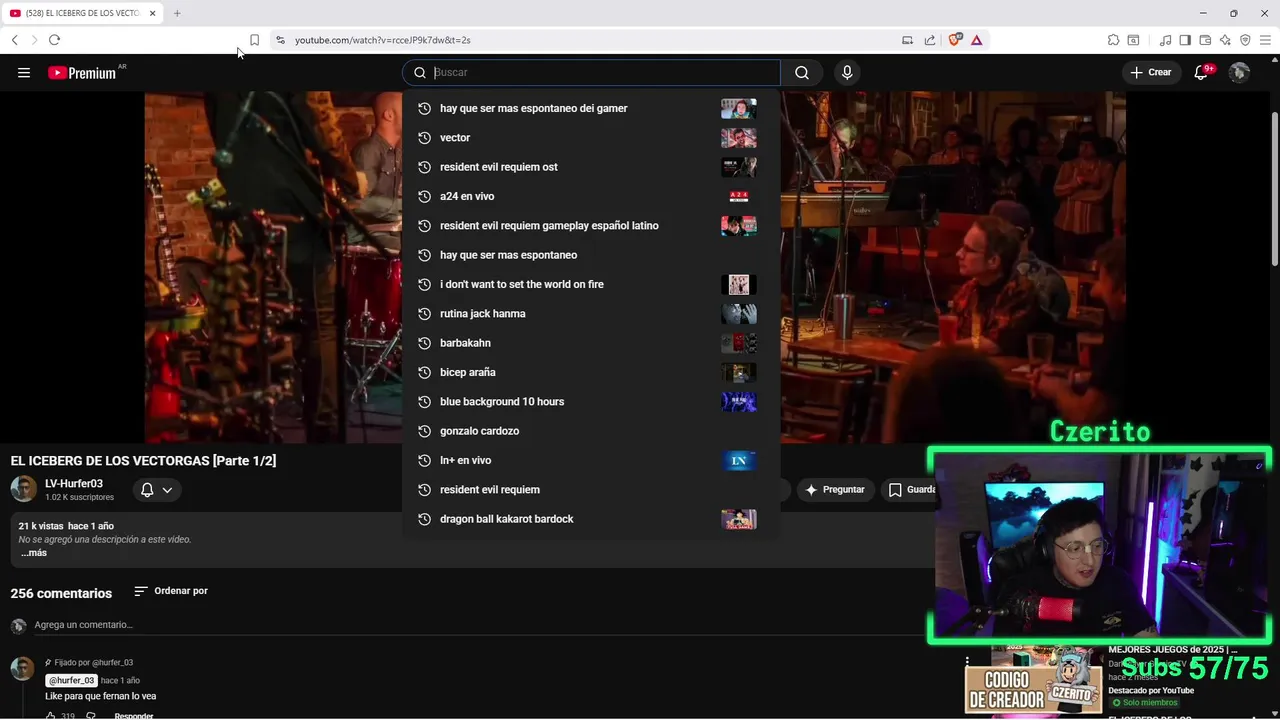Reload the YouTube page

[x=54, y=40]
